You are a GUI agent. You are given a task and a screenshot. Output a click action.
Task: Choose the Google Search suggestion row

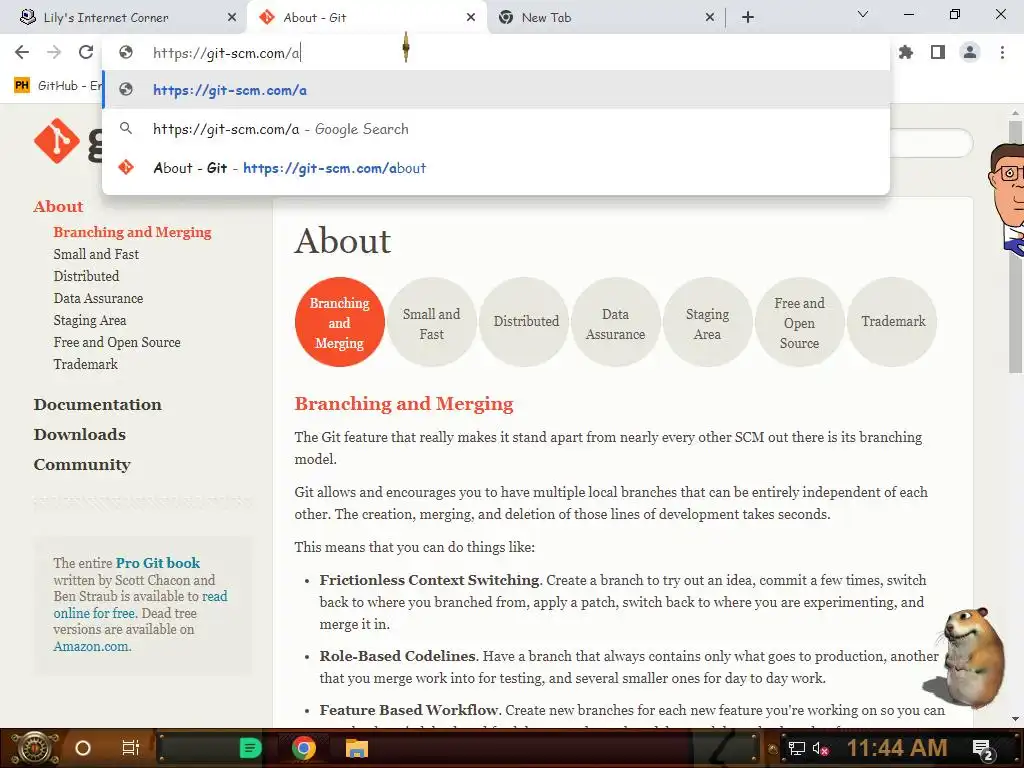496,129
